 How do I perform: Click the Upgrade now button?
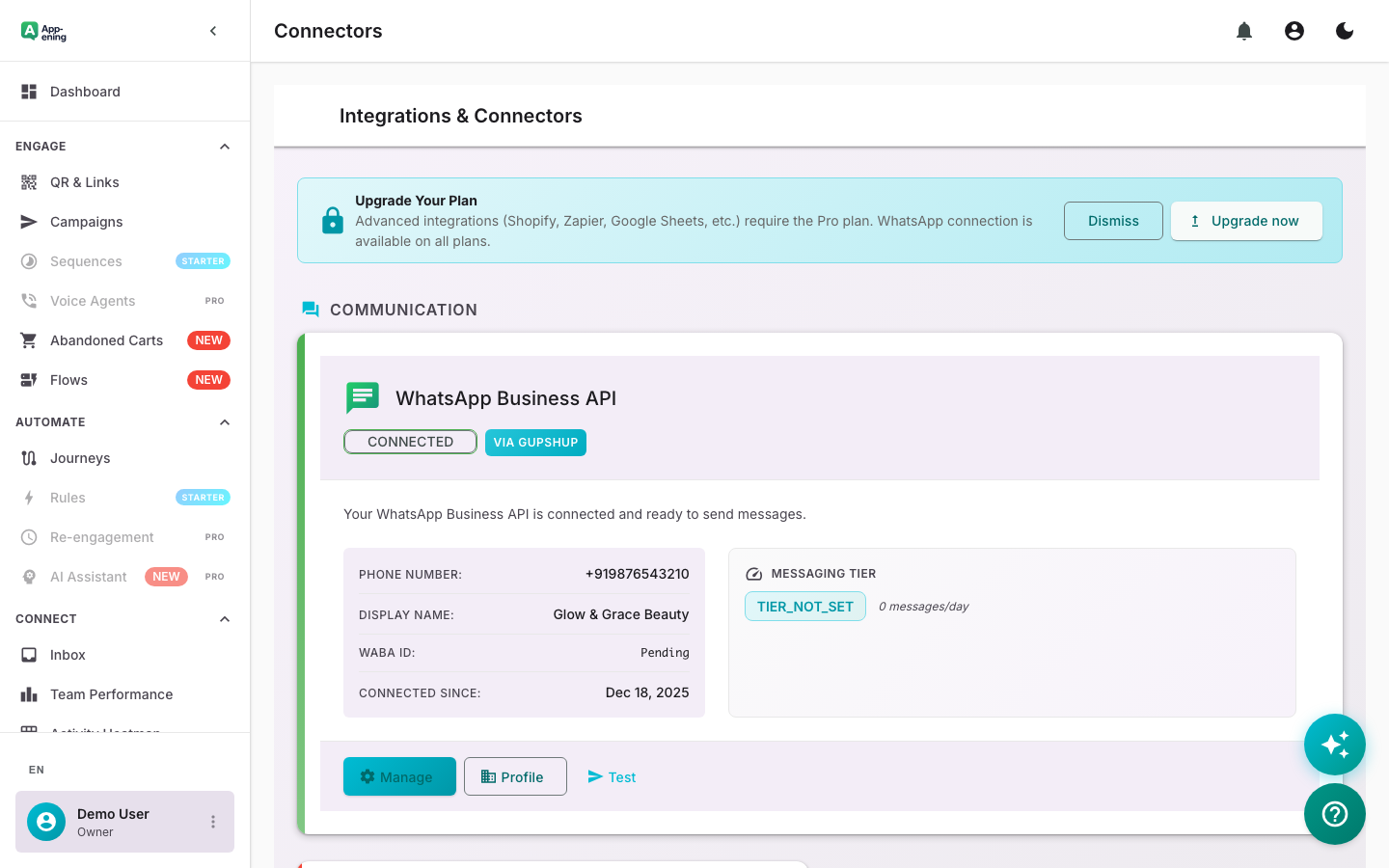tap(1246, 221)
